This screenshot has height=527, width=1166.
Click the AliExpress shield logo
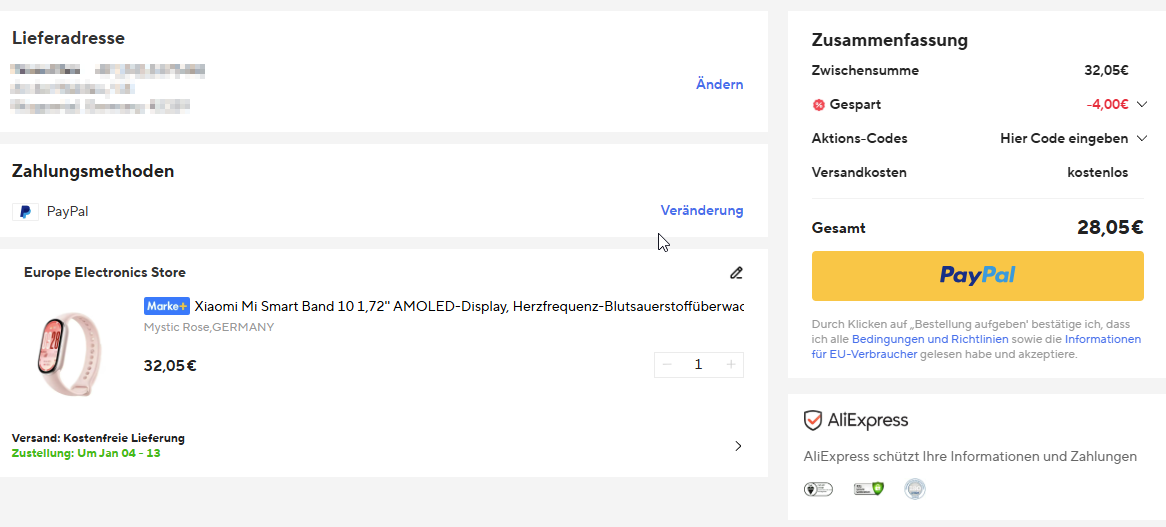[813, 421]
